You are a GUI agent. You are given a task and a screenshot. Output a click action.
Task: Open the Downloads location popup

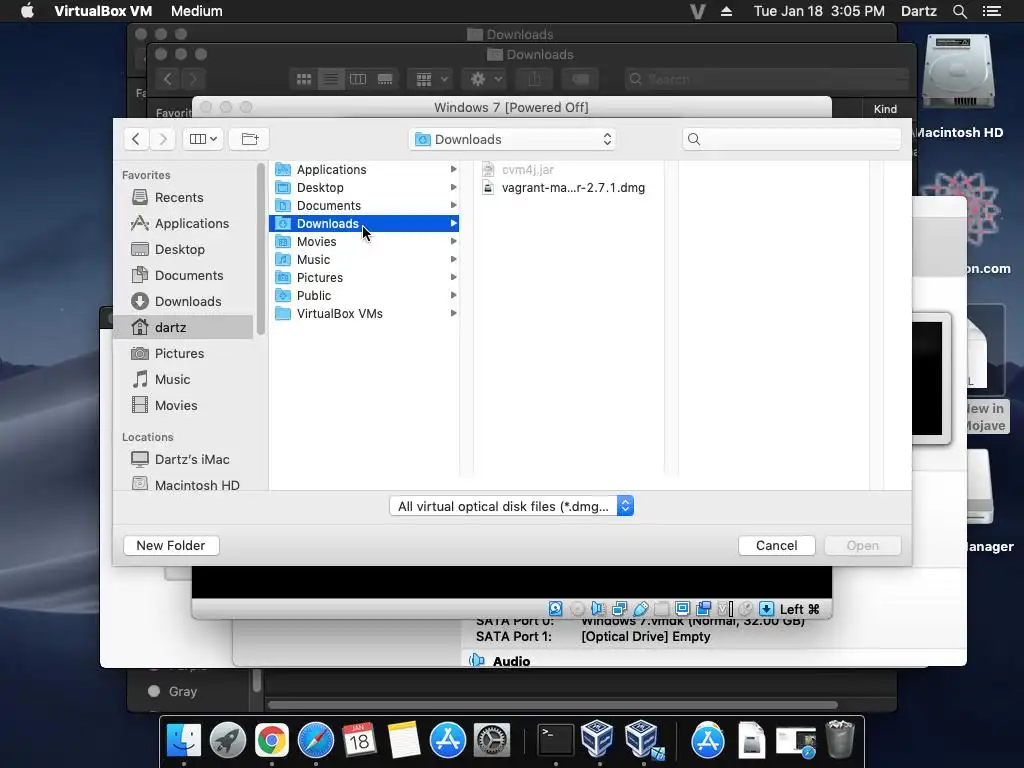click(x=513, y=139)
